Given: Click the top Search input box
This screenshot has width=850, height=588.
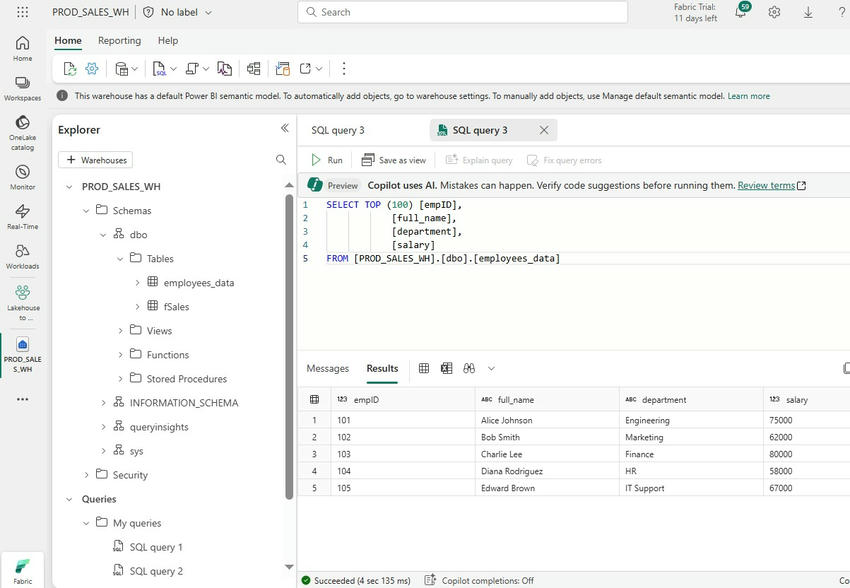Looking at the screenshot, I should point(462,12).
